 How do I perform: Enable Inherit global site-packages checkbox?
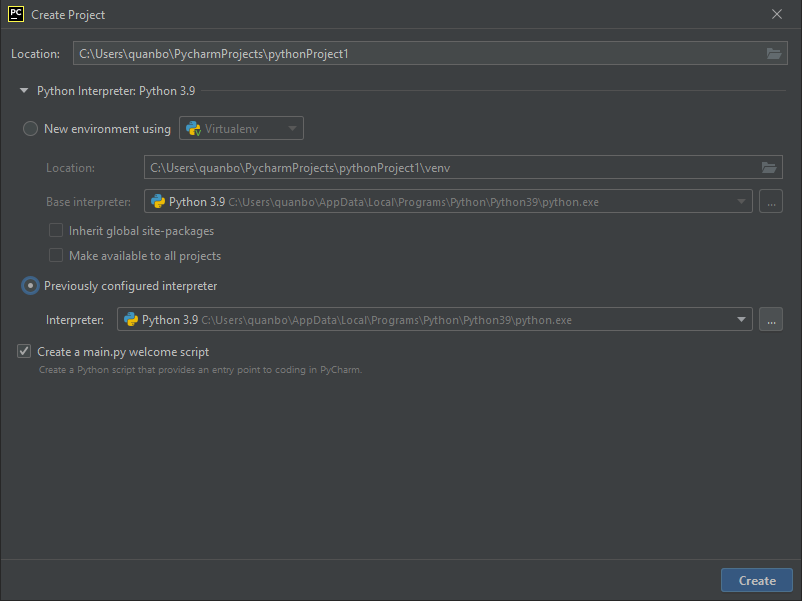click(56, 230)
